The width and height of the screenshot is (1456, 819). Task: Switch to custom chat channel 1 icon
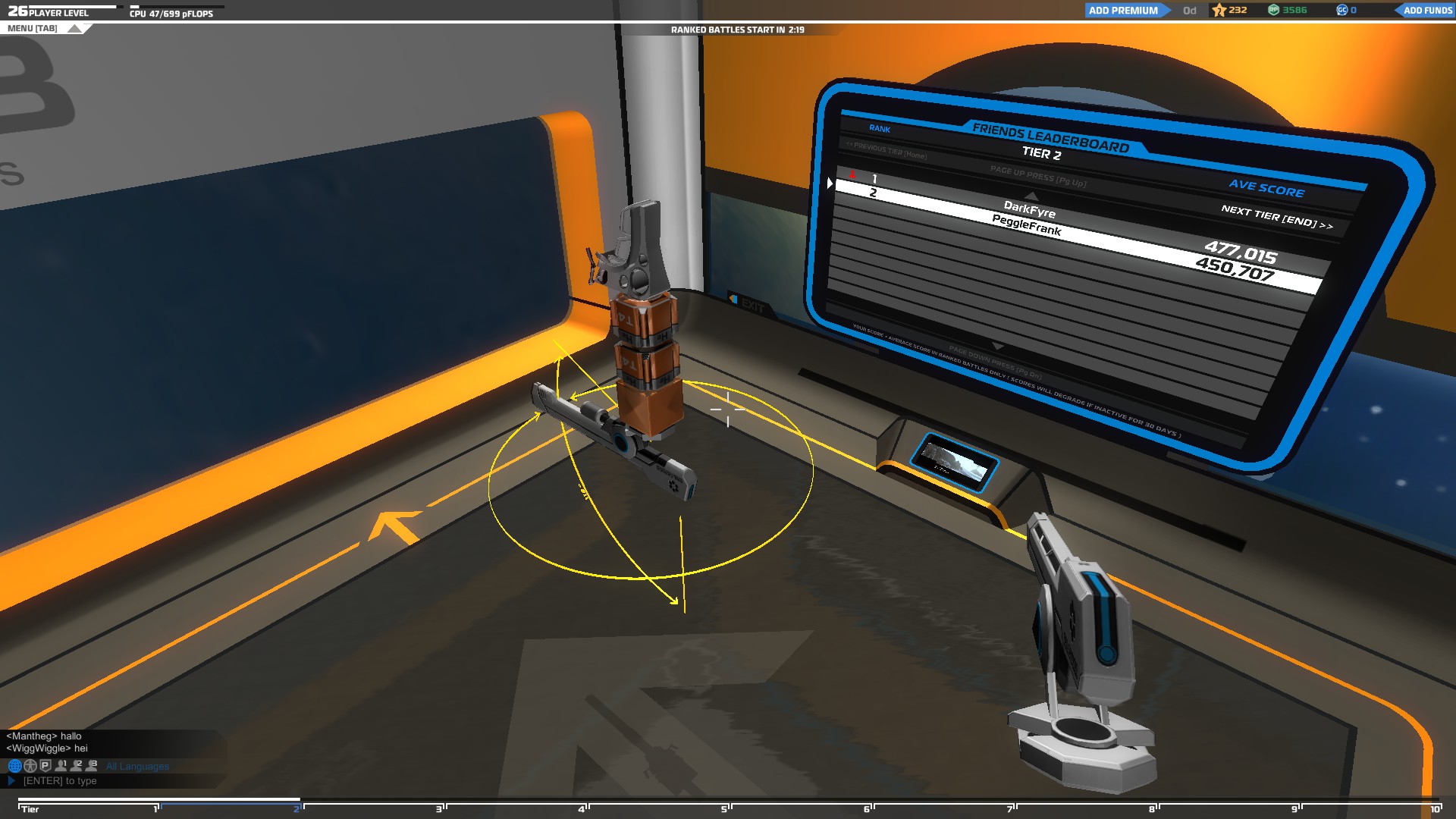click(x=61, y=766)
